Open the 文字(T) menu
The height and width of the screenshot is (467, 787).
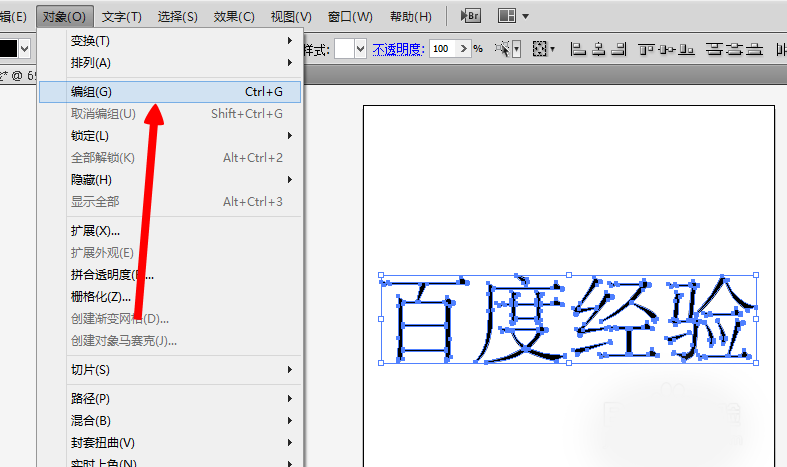point(122,17)
